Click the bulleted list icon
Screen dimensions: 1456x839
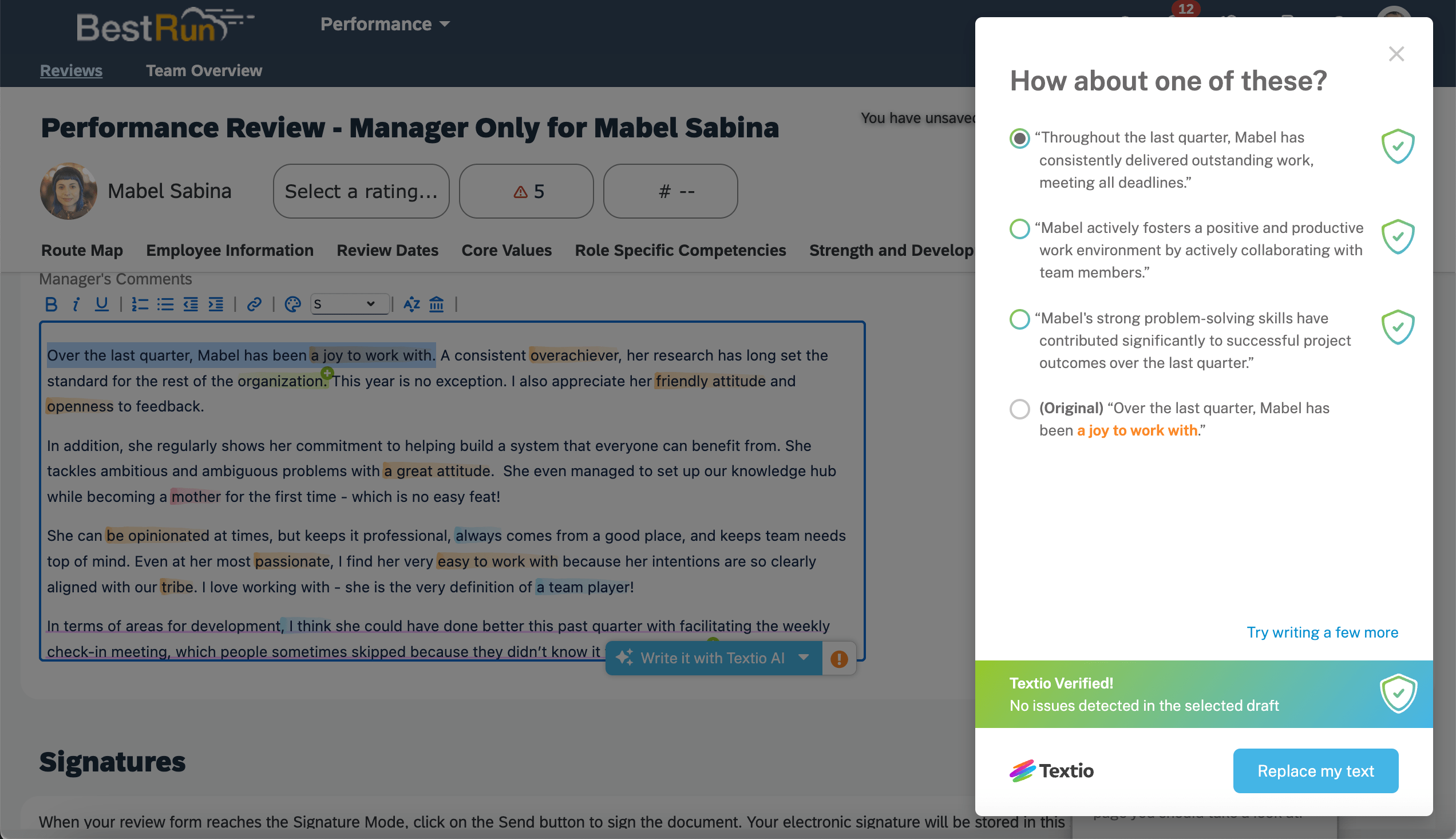click(165, 304)
